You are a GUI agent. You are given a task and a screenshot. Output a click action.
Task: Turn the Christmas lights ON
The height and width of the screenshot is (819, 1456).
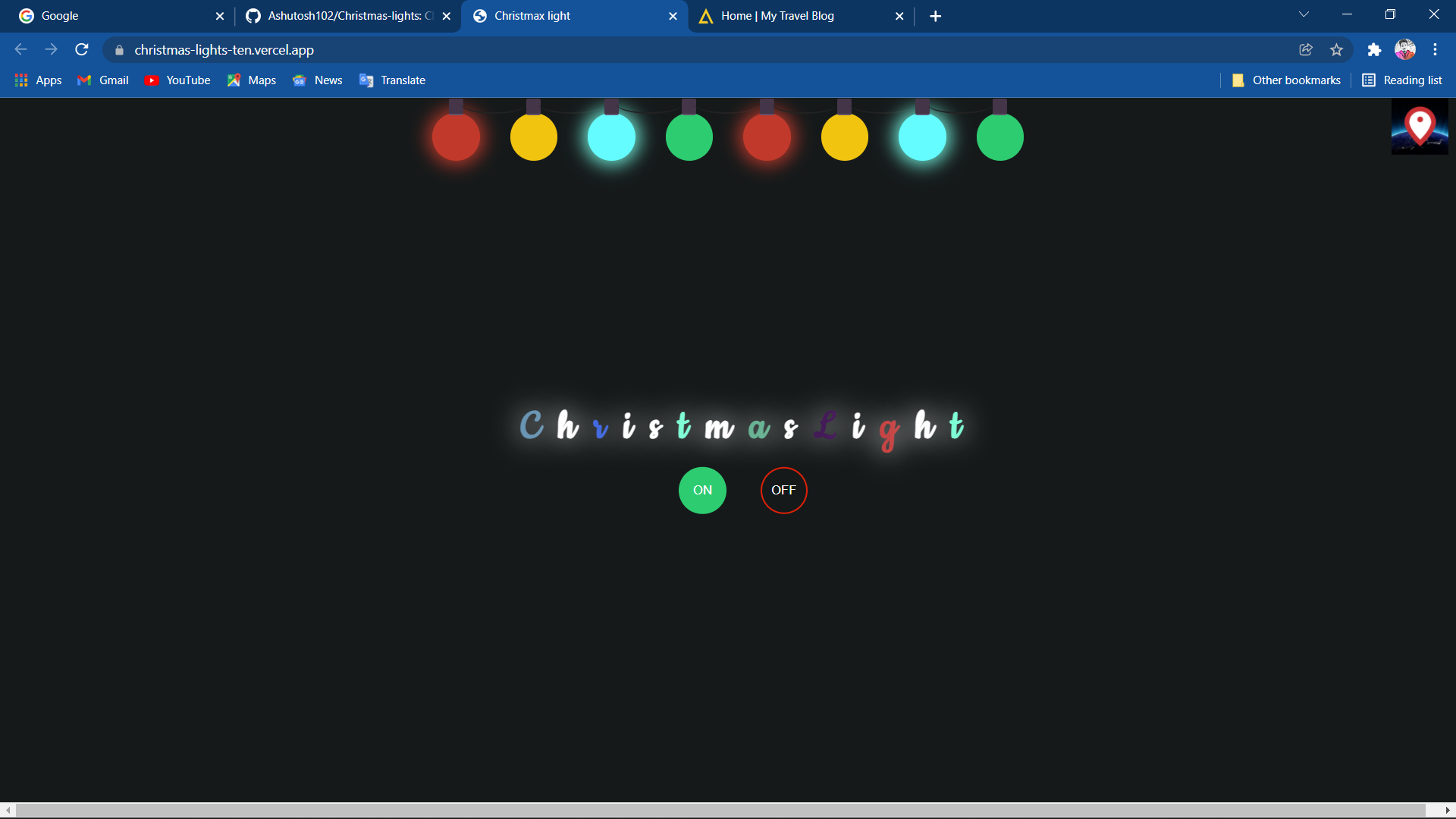click(x=701, y=490)
